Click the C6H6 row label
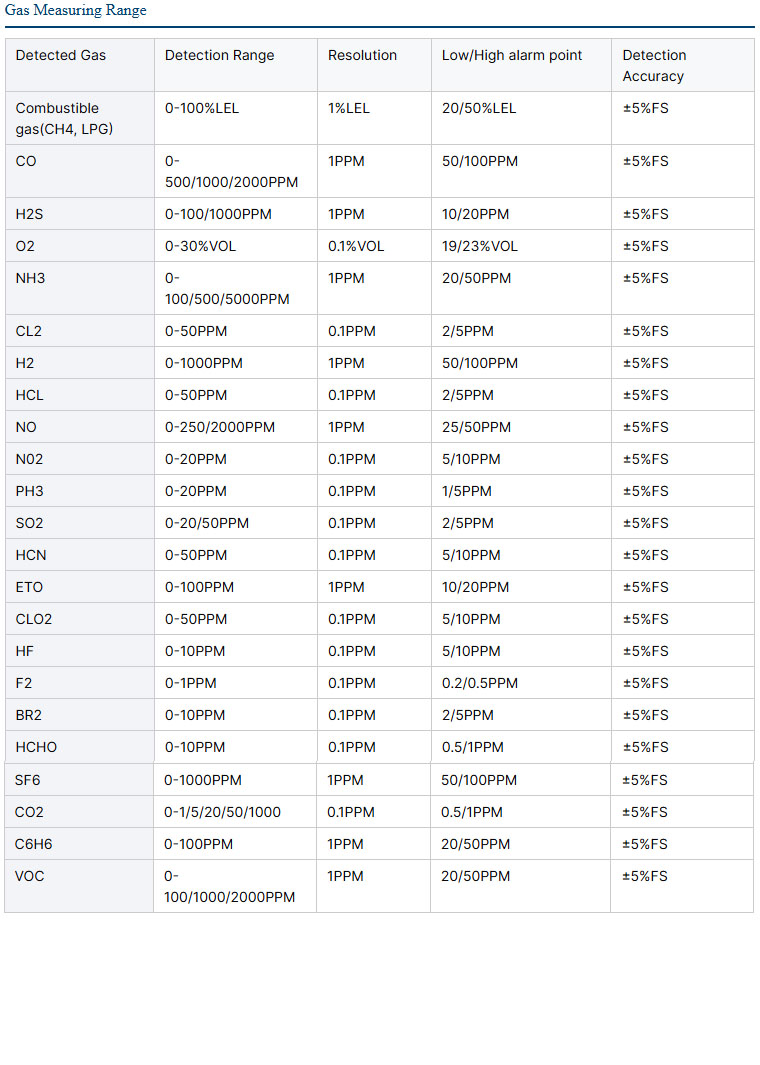 (33, 844)
